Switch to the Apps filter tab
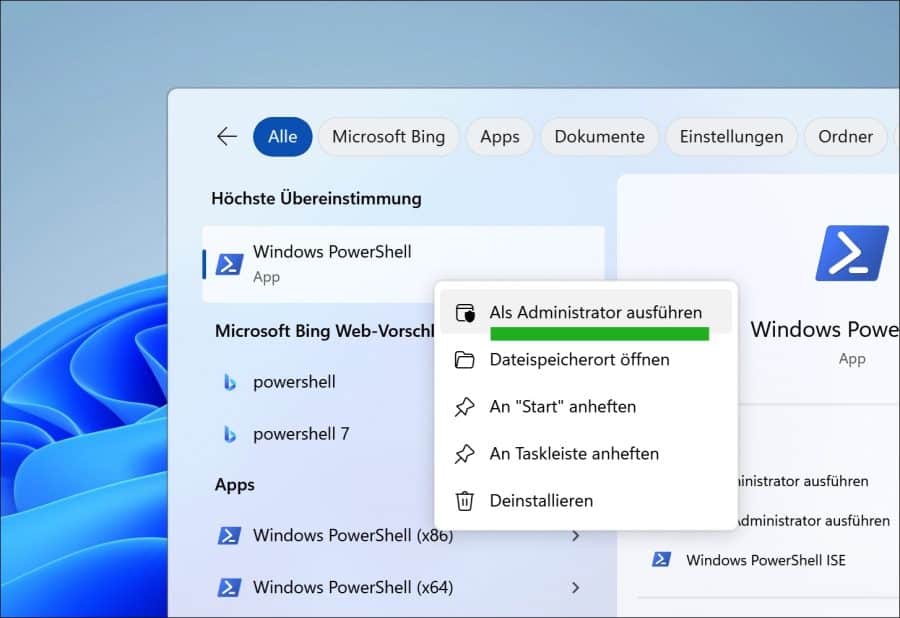 pyautogui.click(x=499, y=136)
